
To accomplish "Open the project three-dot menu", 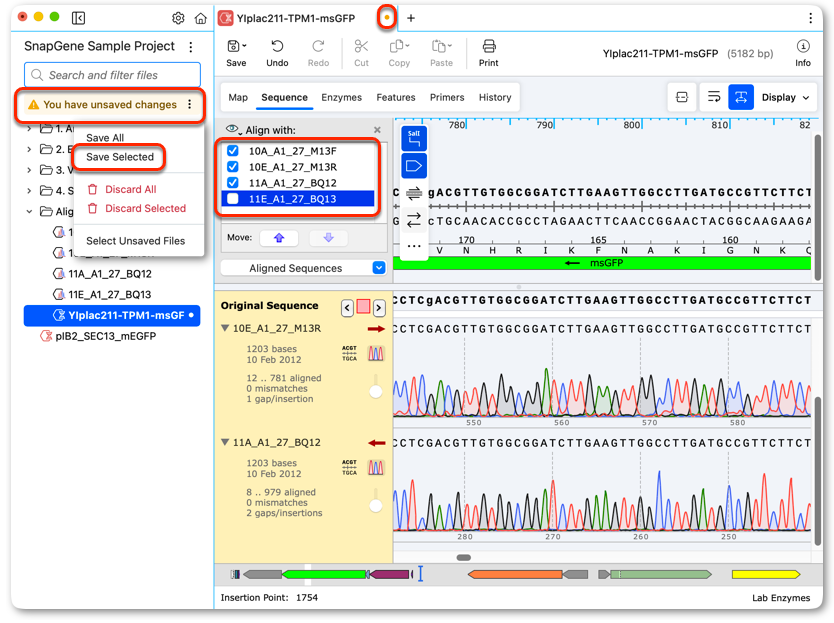I will (191, 47).
